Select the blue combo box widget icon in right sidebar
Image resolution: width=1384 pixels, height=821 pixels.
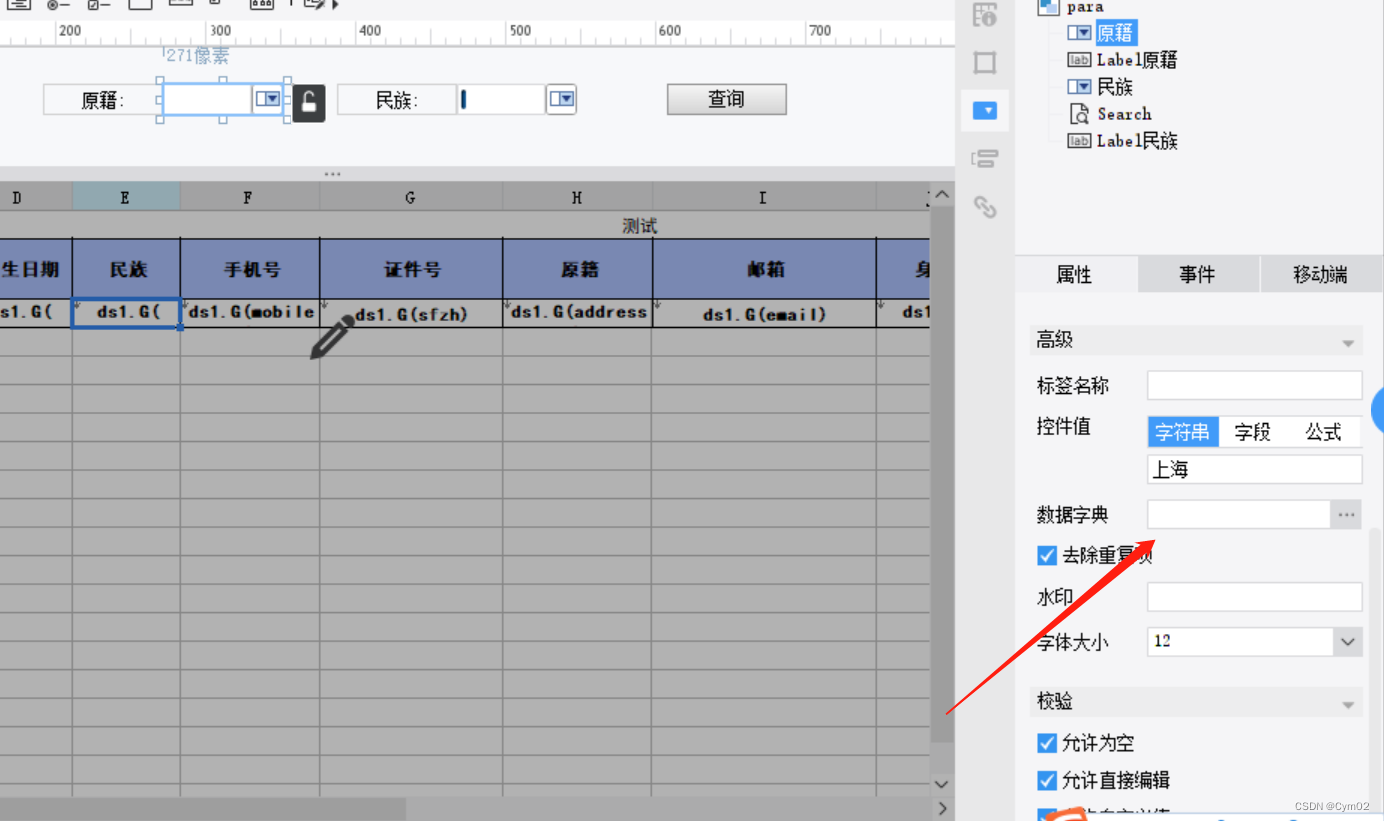tap(985, 110)
